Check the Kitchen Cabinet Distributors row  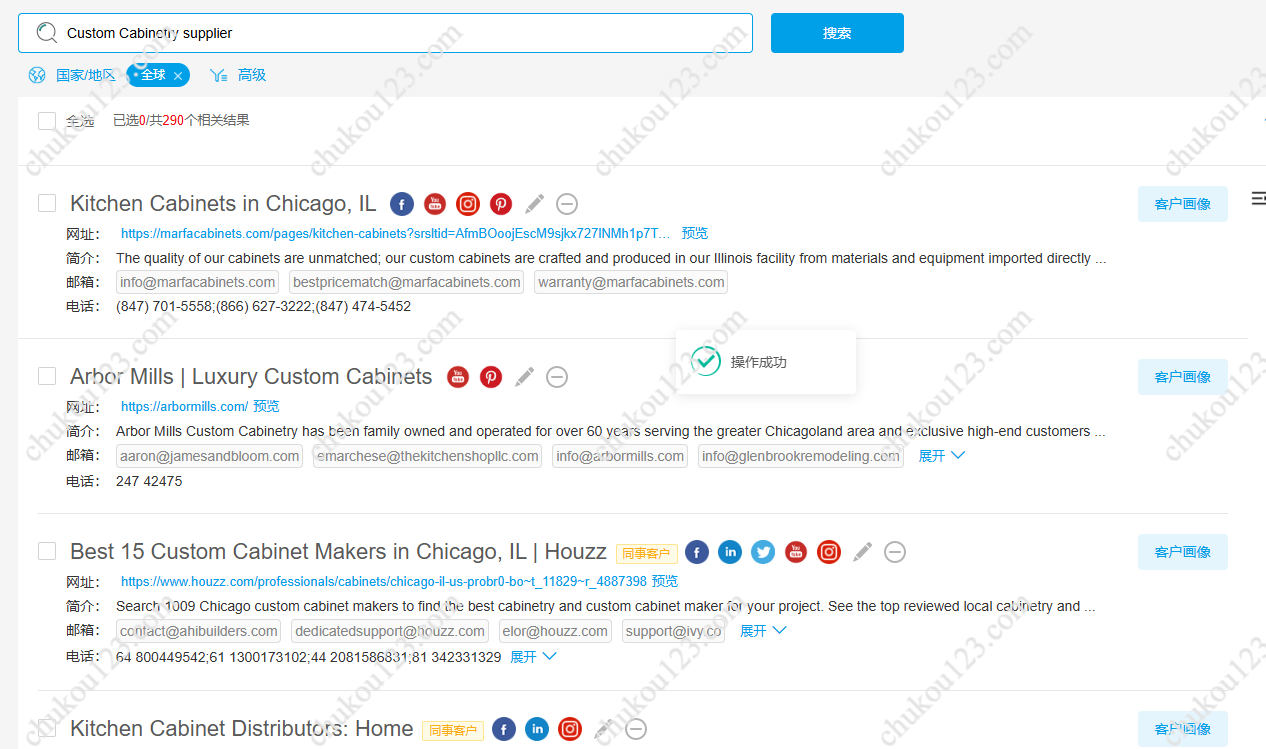point(47,728)
